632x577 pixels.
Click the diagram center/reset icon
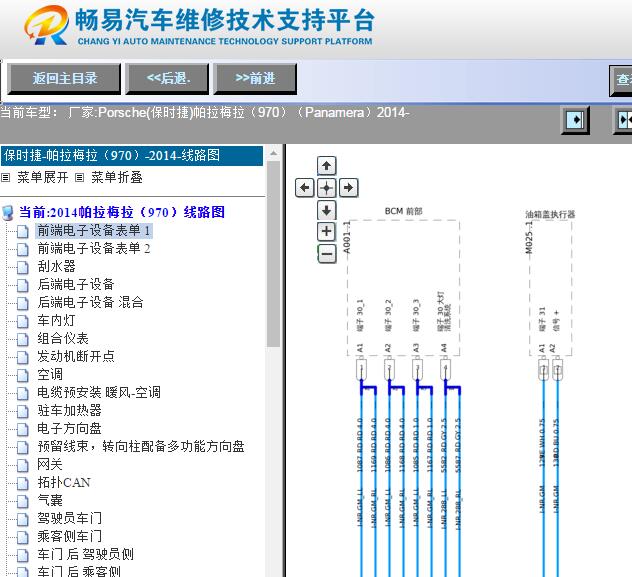pyautogui.click(x=326, y=188)
